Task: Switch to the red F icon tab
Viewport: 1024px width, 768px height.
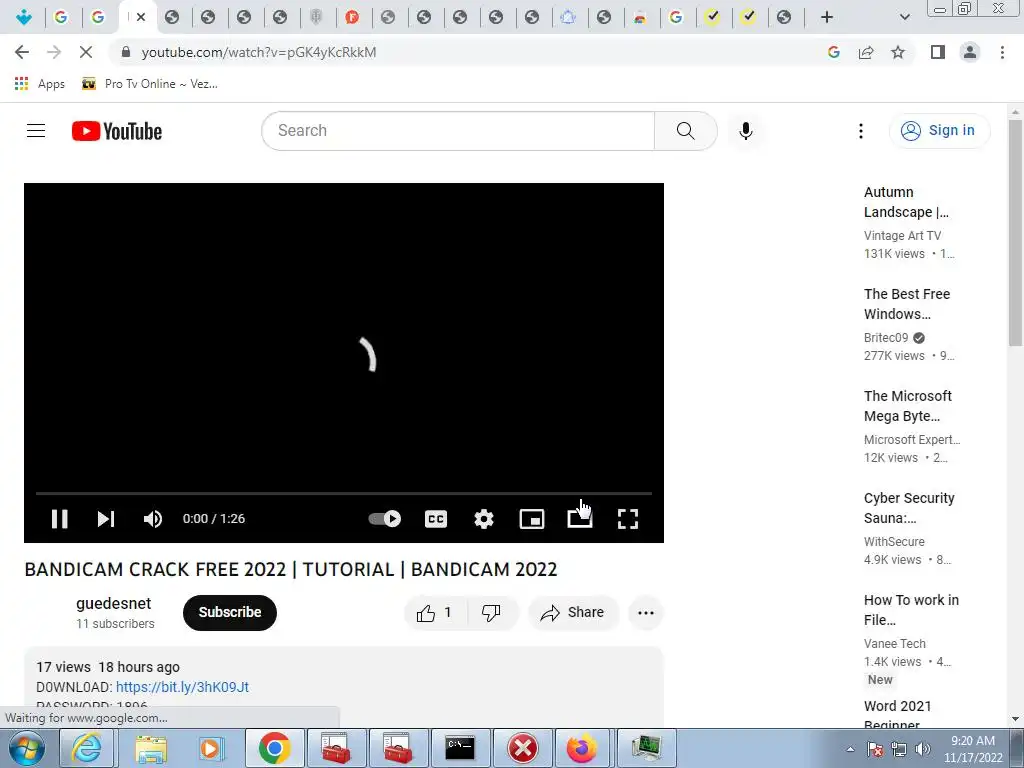Action: (352, 17)
